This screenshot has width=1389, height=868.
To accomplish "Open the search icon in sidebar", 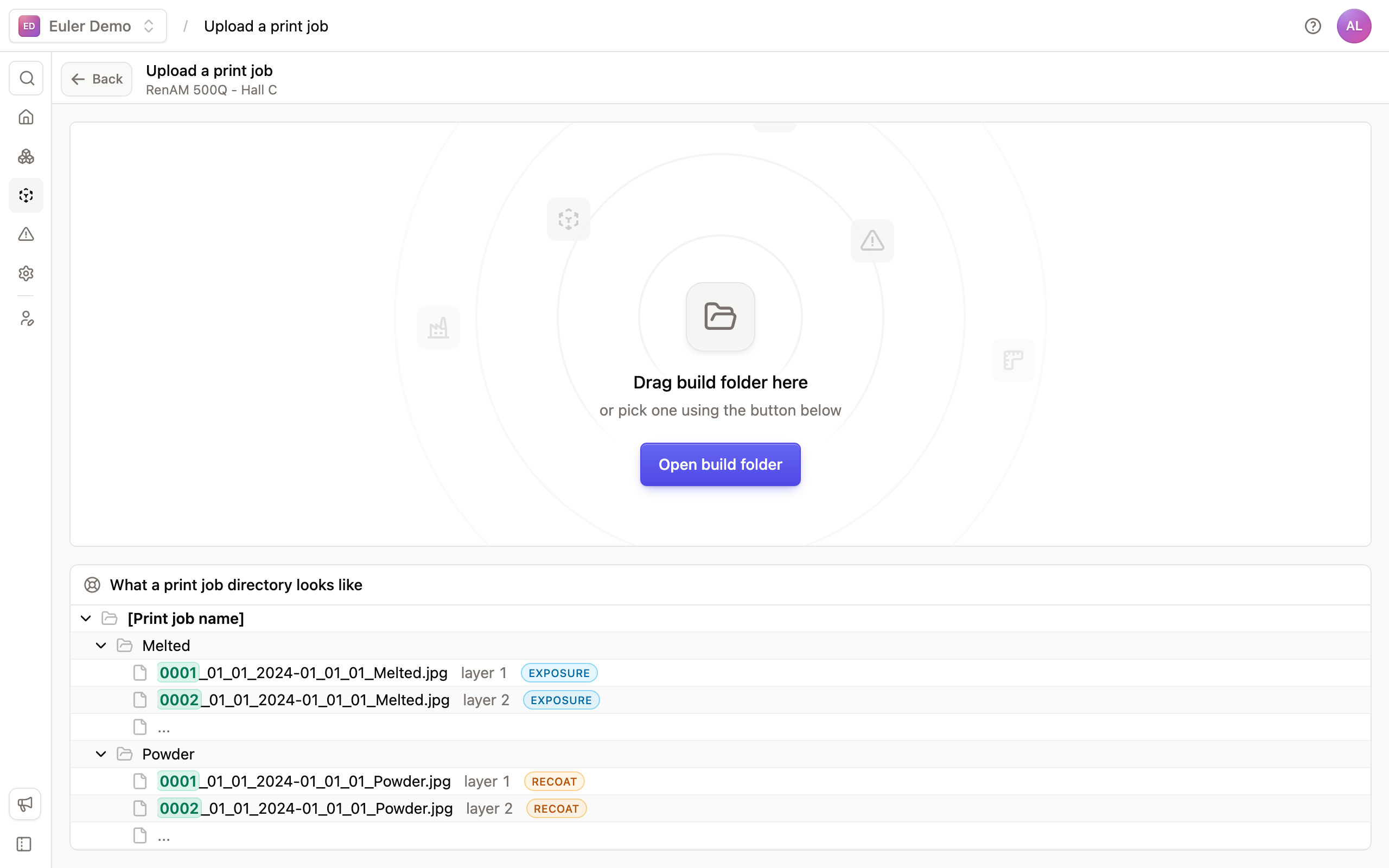I will point(27,78).
